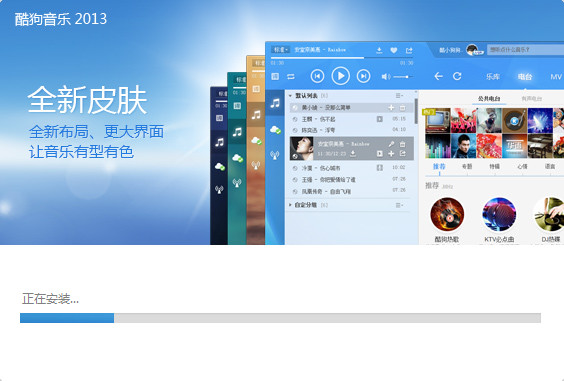Mute with the speaker volume icon
This screenshot has height=381, width=564.
coord(386,77)
